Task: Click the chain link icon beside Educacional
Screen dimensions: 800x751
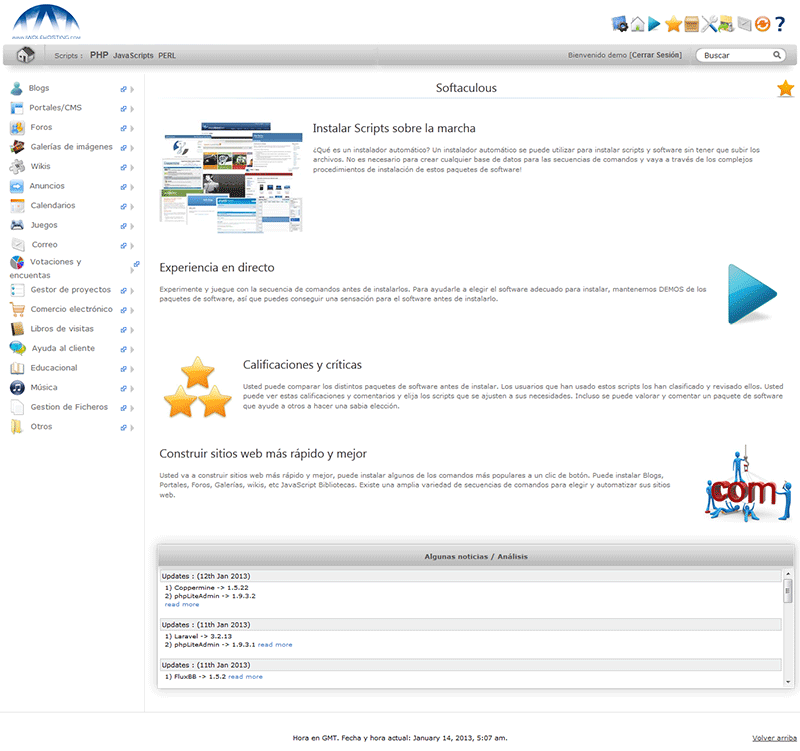Action: coord(123,369)
